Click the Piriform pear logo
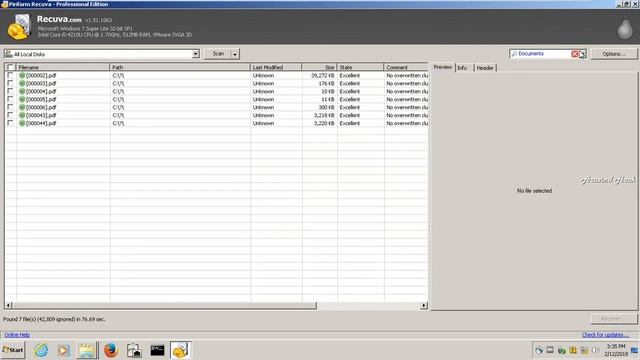This screenshot has width=640, height=360. coord(624,29)
